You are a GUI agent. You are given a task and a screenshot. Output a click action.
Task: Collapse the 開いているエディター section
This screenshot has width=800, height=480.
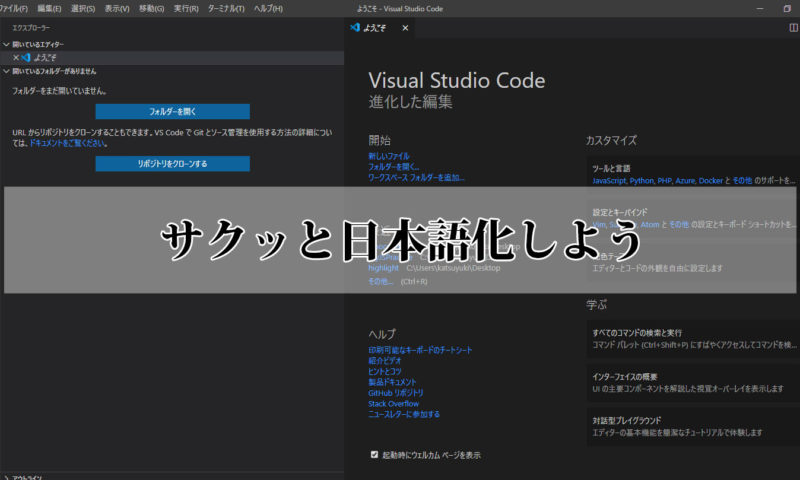tap(172, 44)
